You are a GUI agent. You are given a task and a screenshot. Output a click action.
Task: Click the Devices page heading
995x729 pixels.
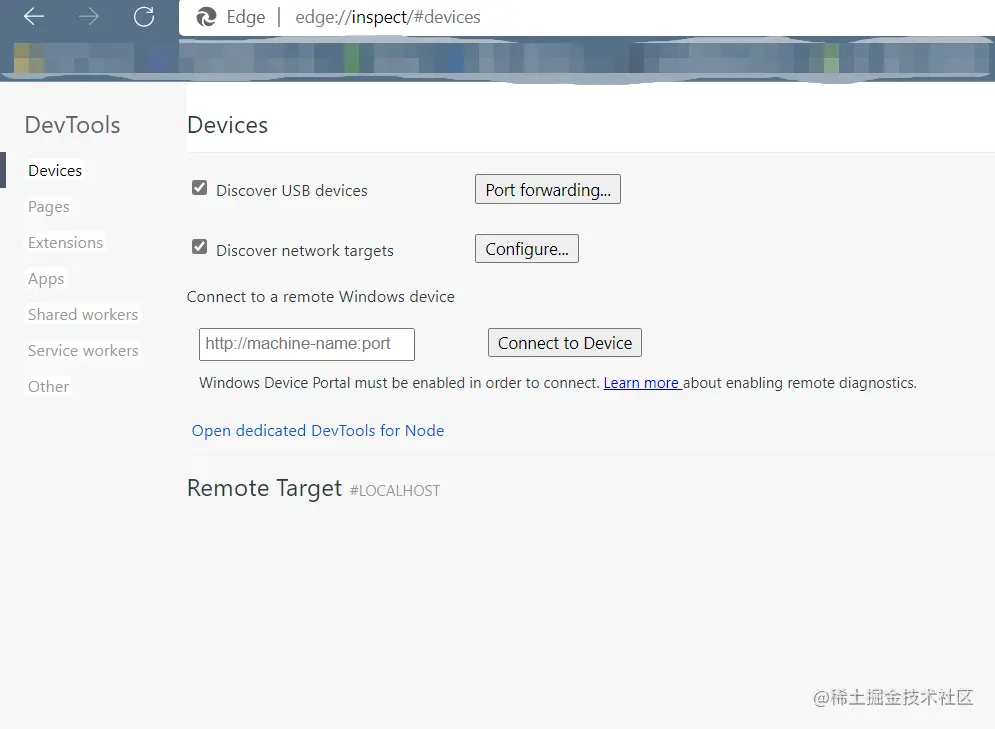(228, 125)
